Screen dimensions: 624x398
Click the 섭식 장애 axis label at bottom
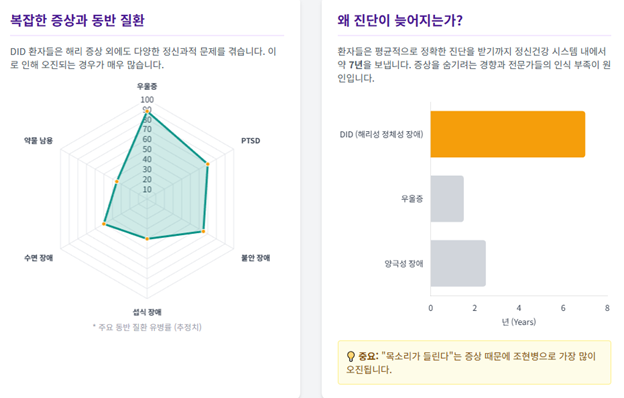coord(147,312)
